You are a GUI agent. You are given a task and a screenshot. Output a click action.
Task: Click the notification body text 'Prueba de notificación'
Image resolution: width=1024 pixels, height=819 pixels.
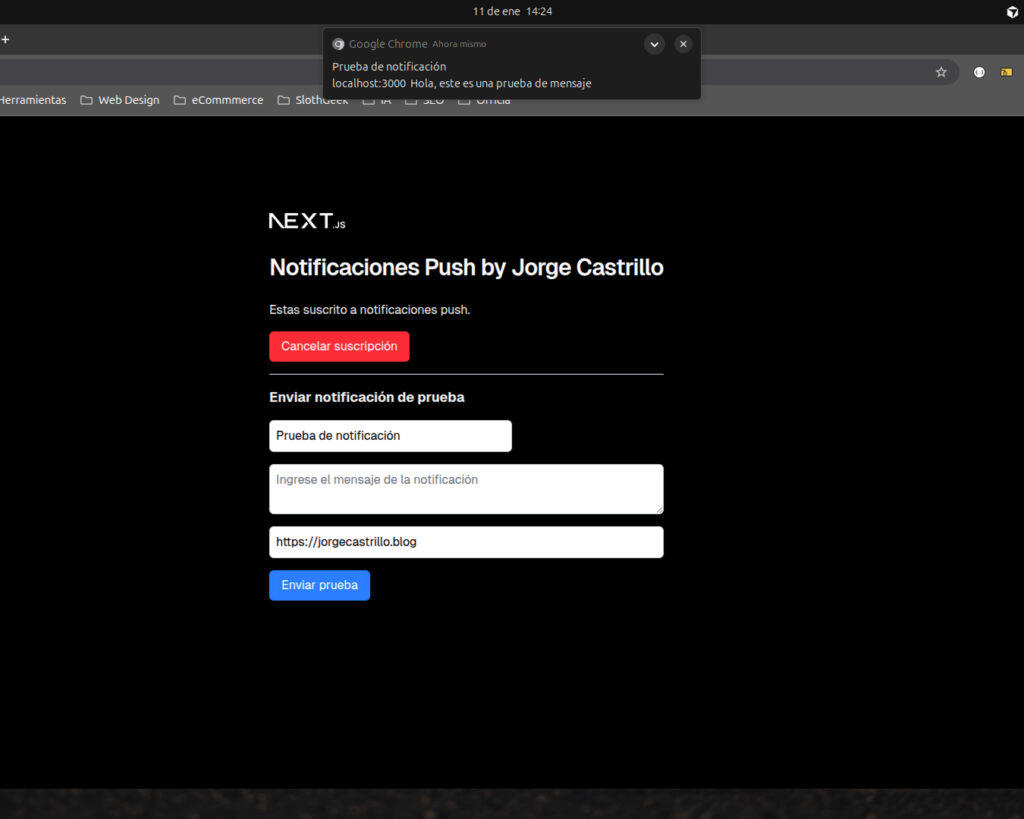(x=389, y=66)
